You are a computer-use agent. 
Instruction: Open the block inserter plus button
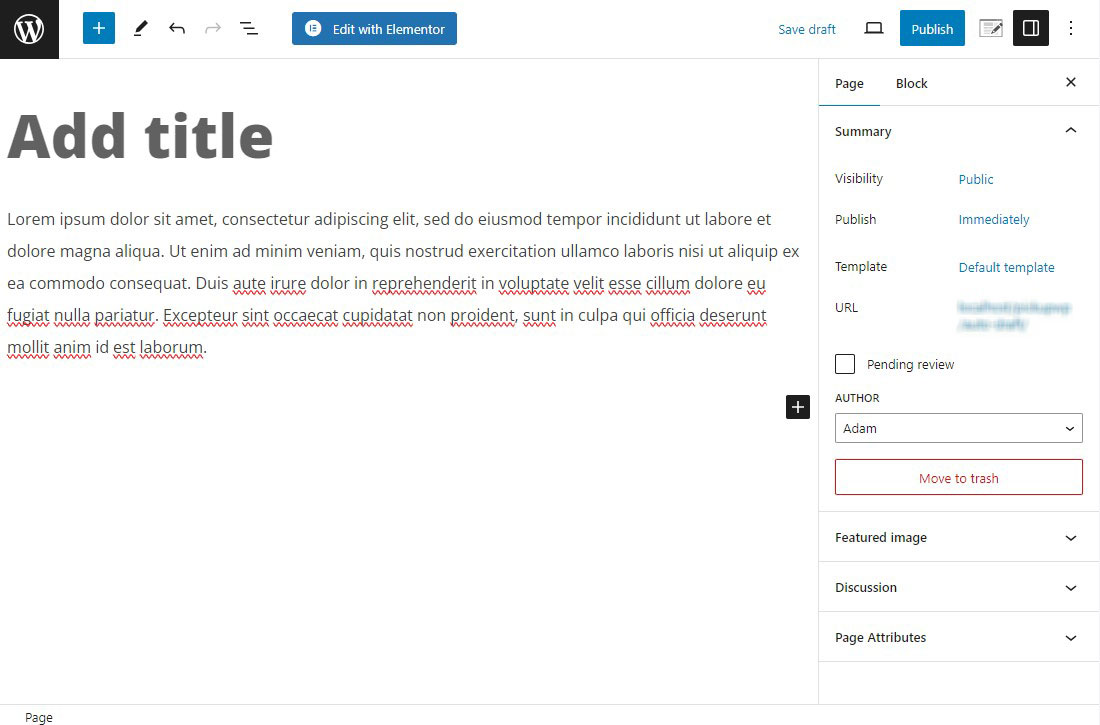(99, 28)
